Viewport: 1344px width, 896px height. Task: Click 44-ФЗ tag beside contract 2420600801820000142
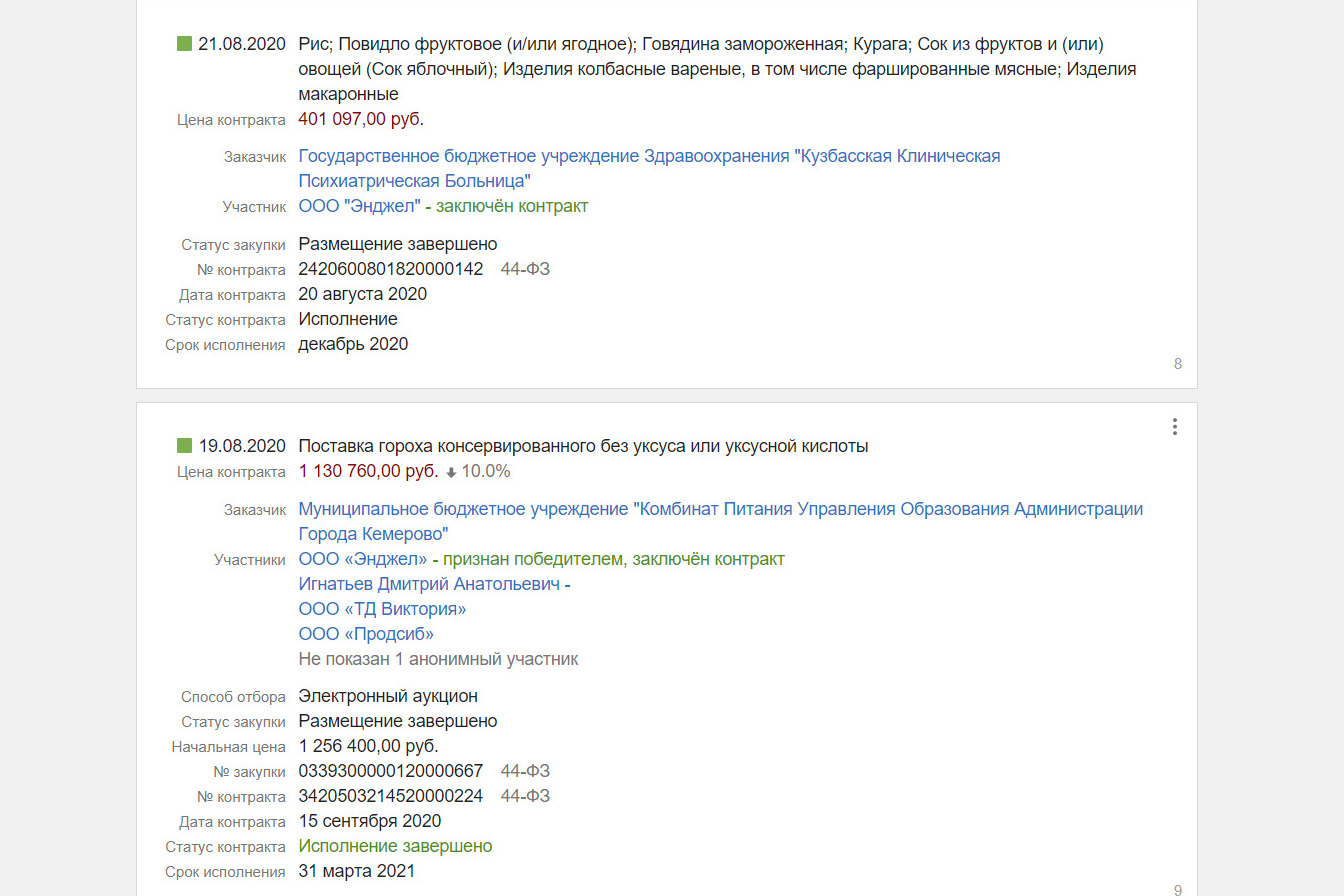tap(525, 269)
